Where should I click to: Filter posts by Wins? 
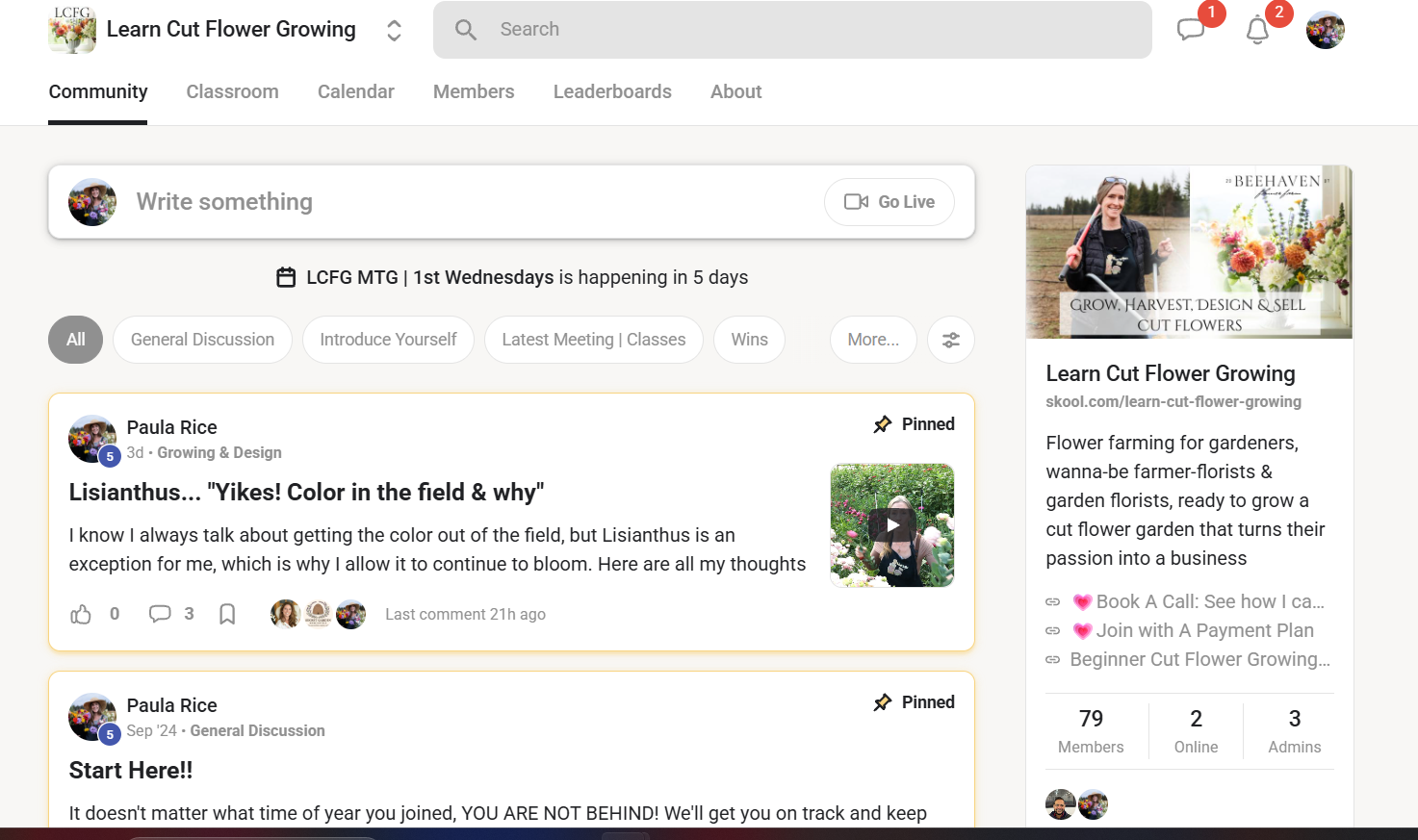[x=749, y=340]
